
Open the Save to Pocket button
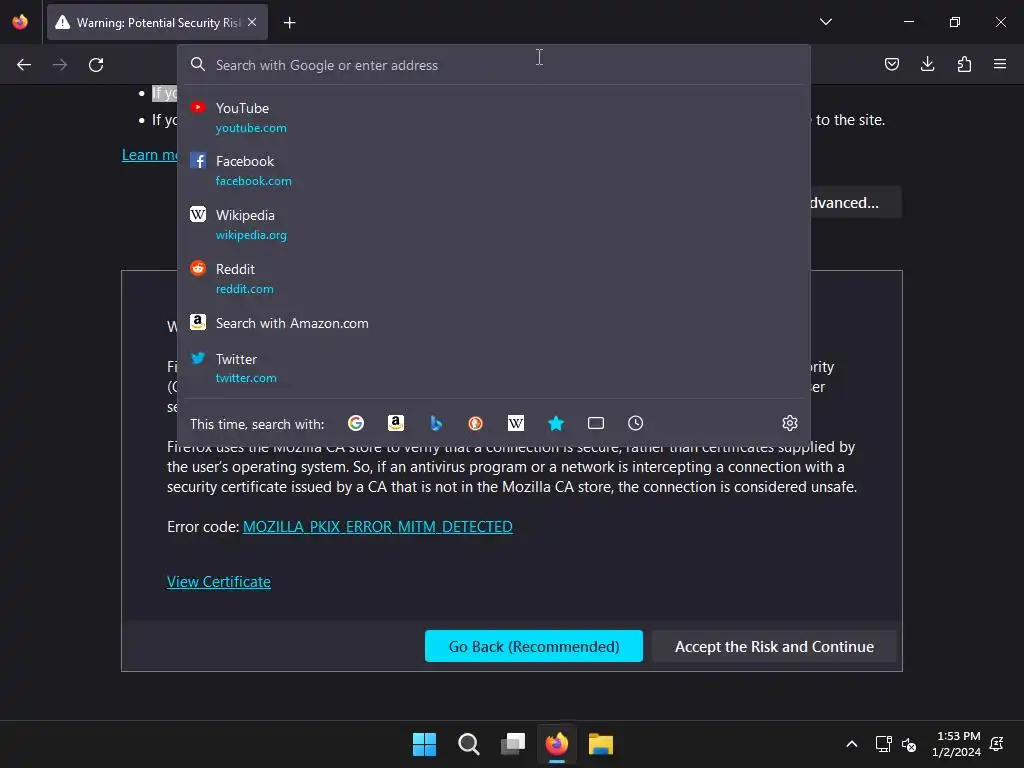coord(891,64)
